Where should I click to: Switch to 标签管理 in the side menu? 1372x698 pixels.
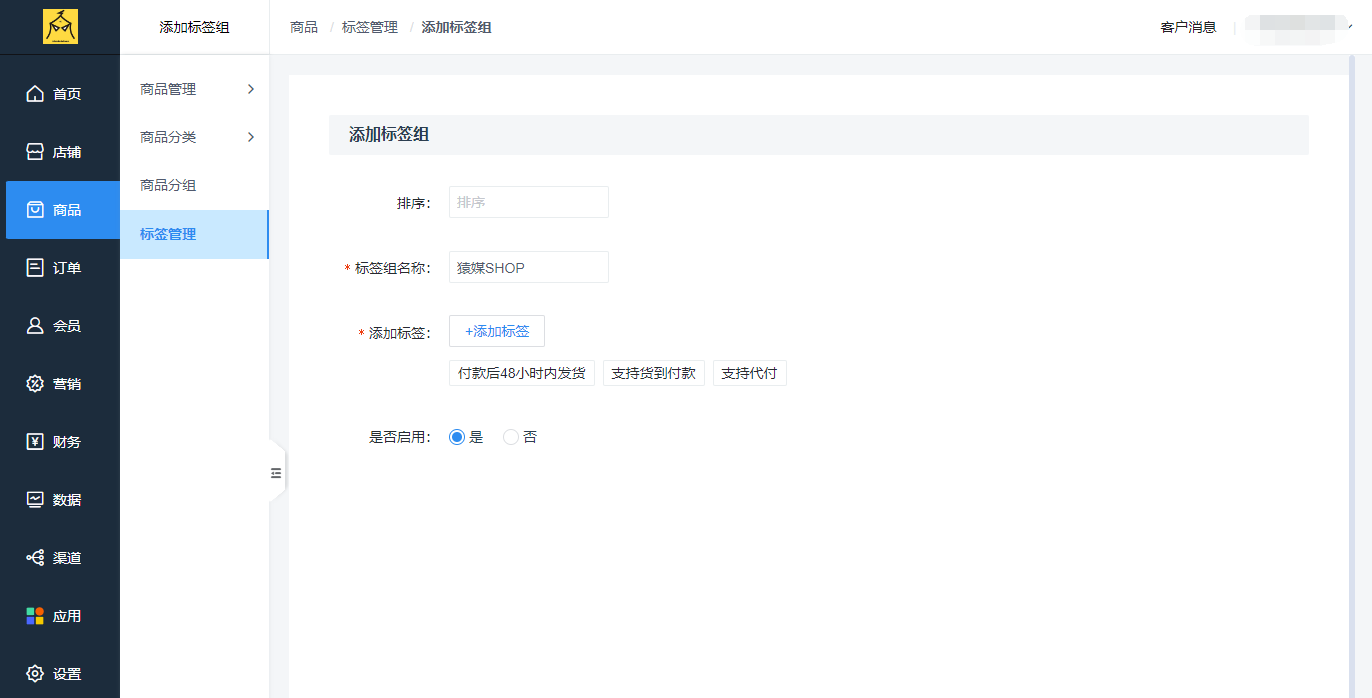(193, 234)
